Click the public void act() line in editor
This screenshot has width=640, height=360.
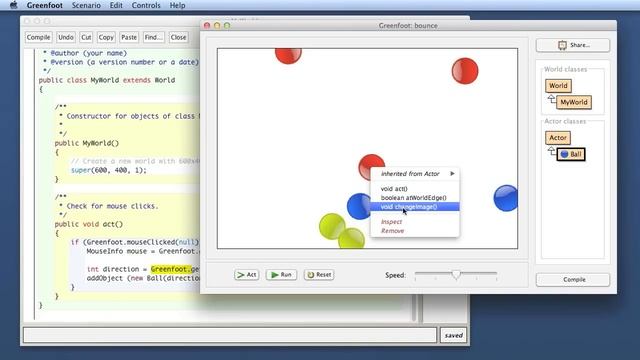(89, 224)
